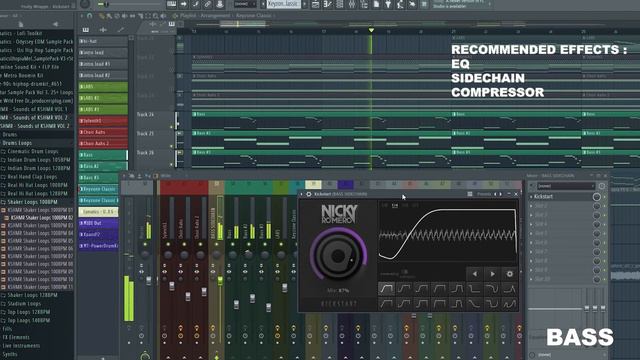Open the Kickstart plugin options gear in title bar
This screenshot has height=360, width=640.
pos(309,194)
